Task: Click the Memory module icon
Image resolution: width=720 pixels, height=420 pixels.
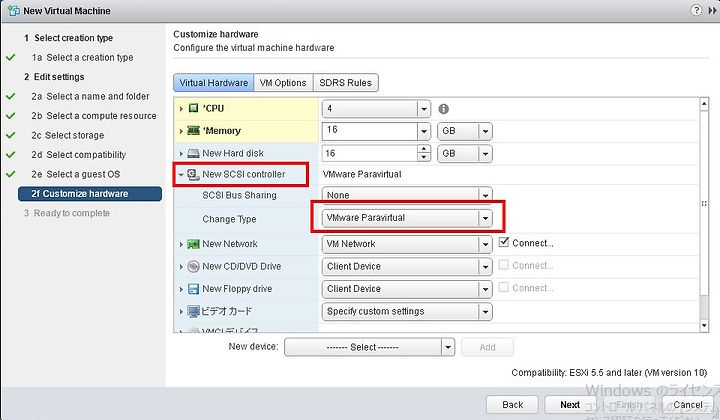Action: [193, 131]
